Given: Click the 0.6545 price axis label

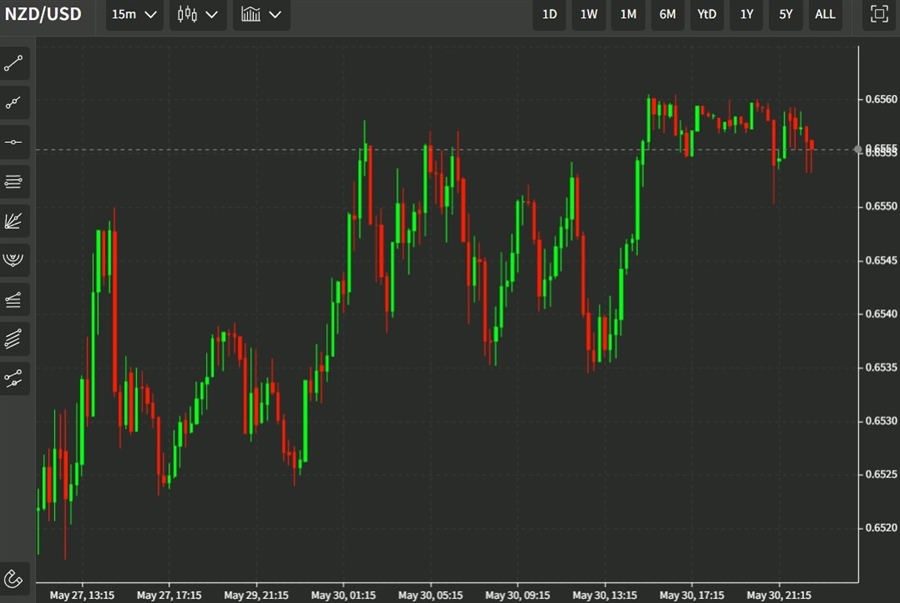Looking at the screenshot, I should click(881, 260).
